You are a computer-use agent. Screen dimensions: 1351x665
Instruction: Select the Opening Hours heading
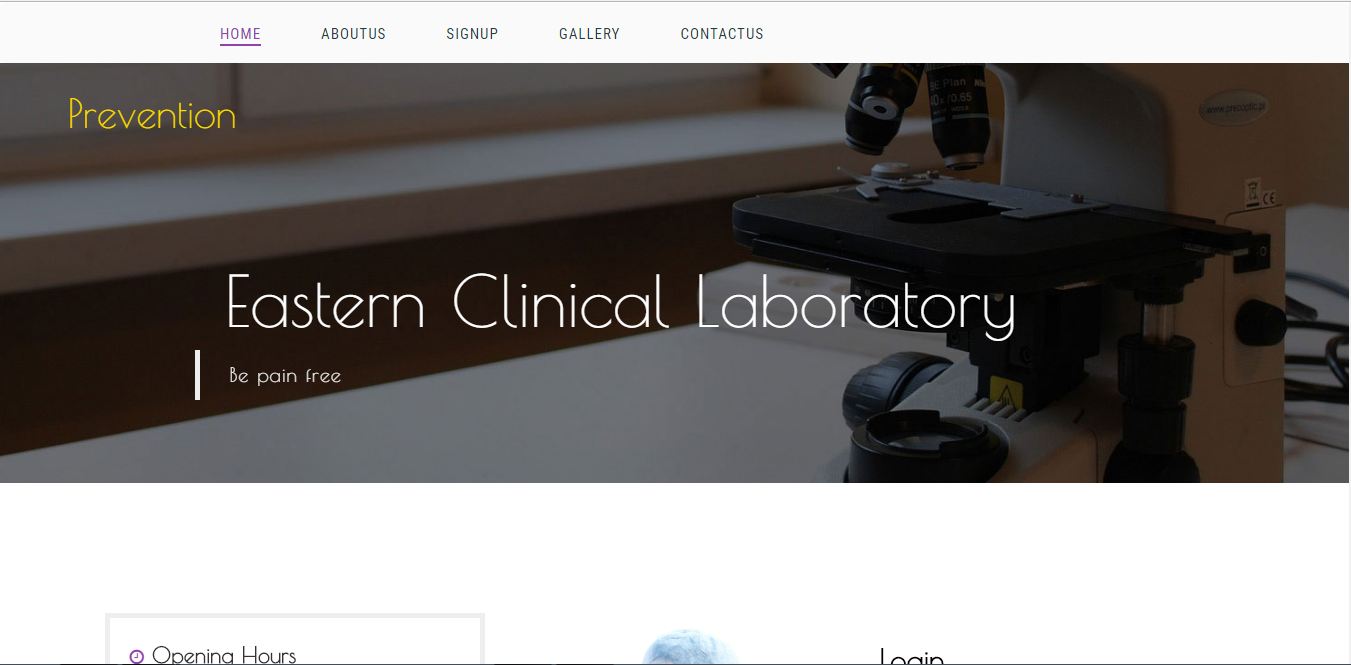pos(224,655)
